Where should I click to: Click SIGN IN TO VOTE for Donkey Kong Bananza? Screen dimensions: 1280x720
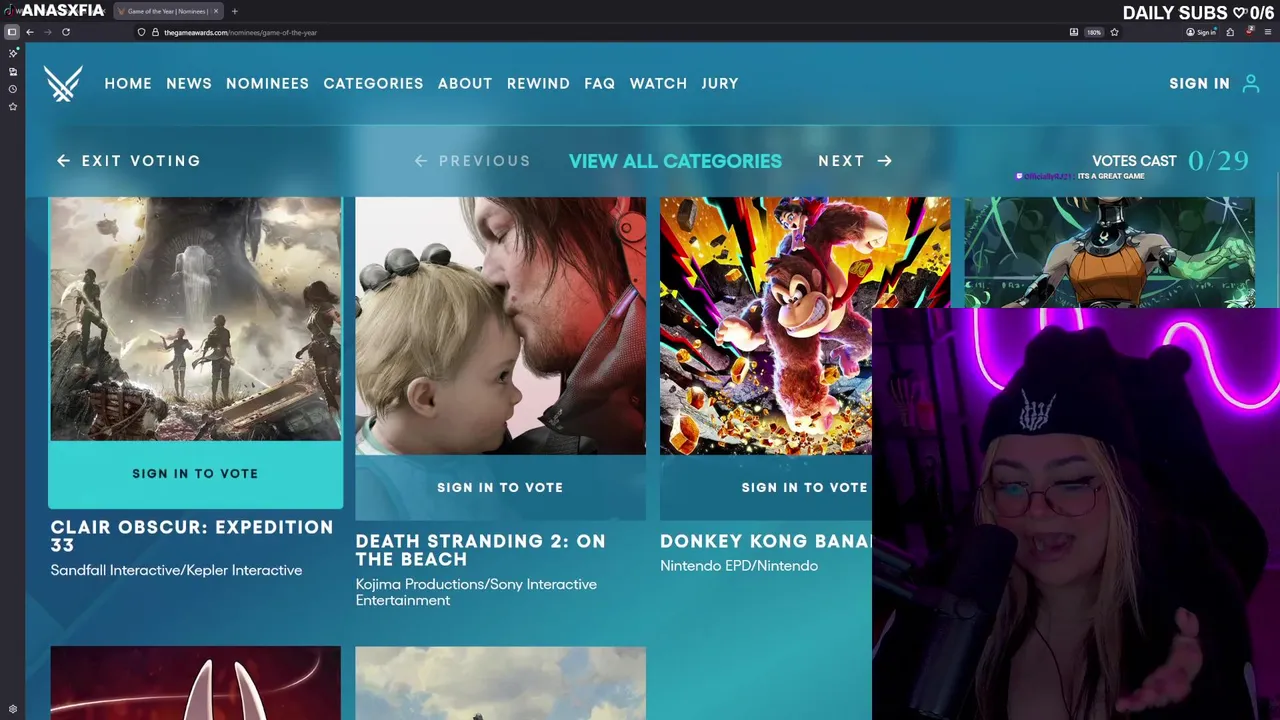tap(766, 488)
